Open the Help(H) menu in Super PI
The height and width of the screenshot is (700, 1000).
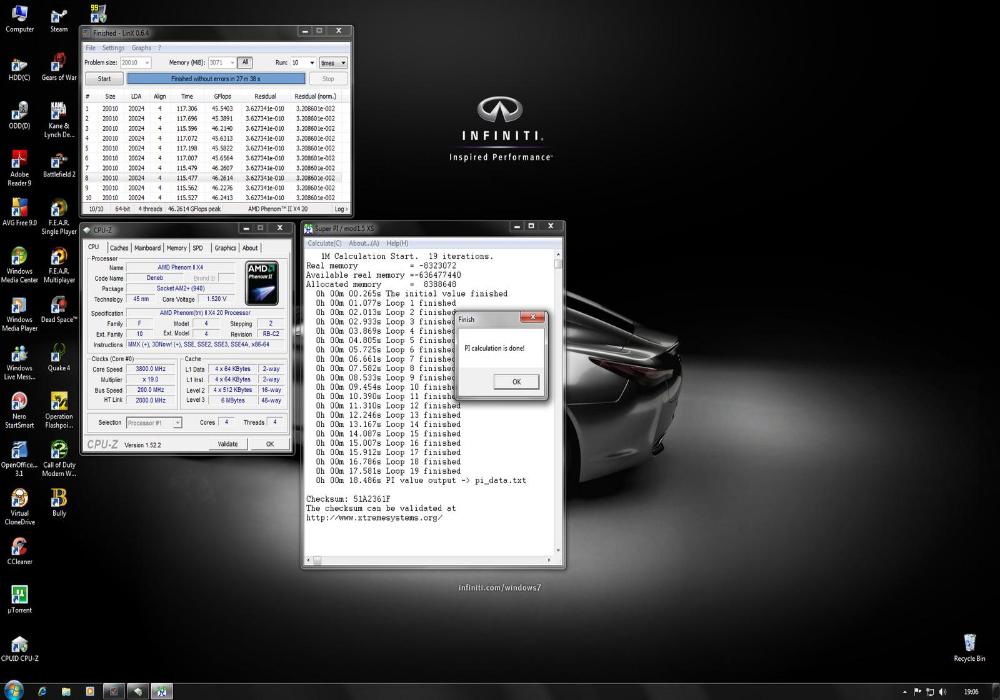click(x=397, y=244)
